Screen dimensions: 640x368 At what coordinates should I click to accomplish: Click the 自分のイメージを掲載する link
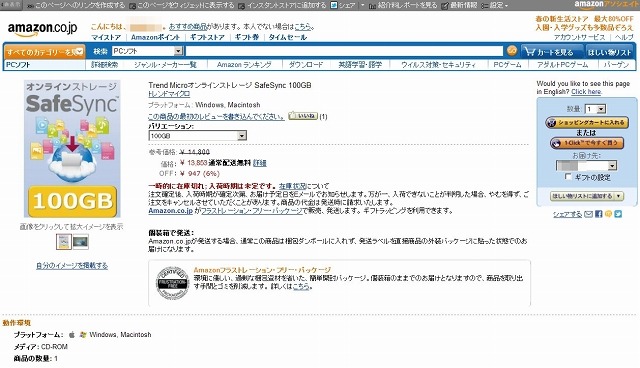[x=72, y=266]
